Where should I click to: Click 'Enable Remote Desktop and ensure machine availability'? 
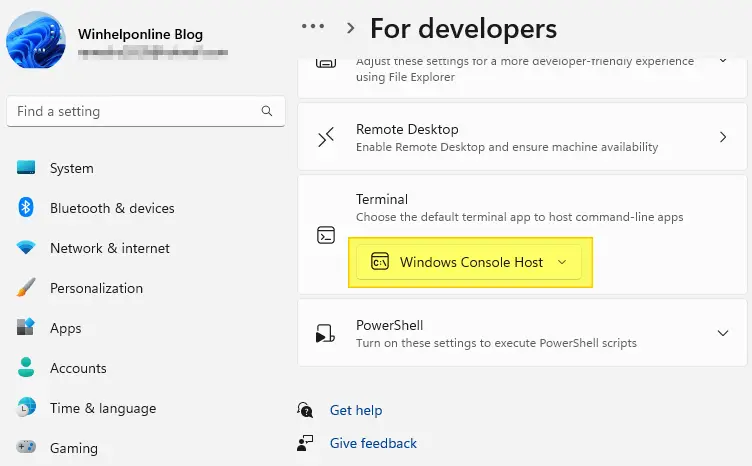coord(507,147)
